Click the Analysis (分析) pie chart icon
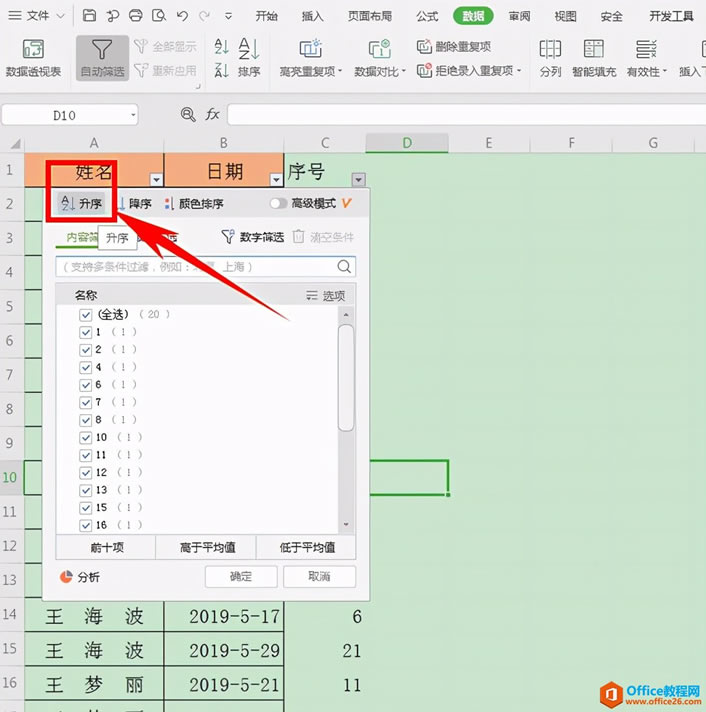Viewport: 706px width, 712px height. click(66, 576)
